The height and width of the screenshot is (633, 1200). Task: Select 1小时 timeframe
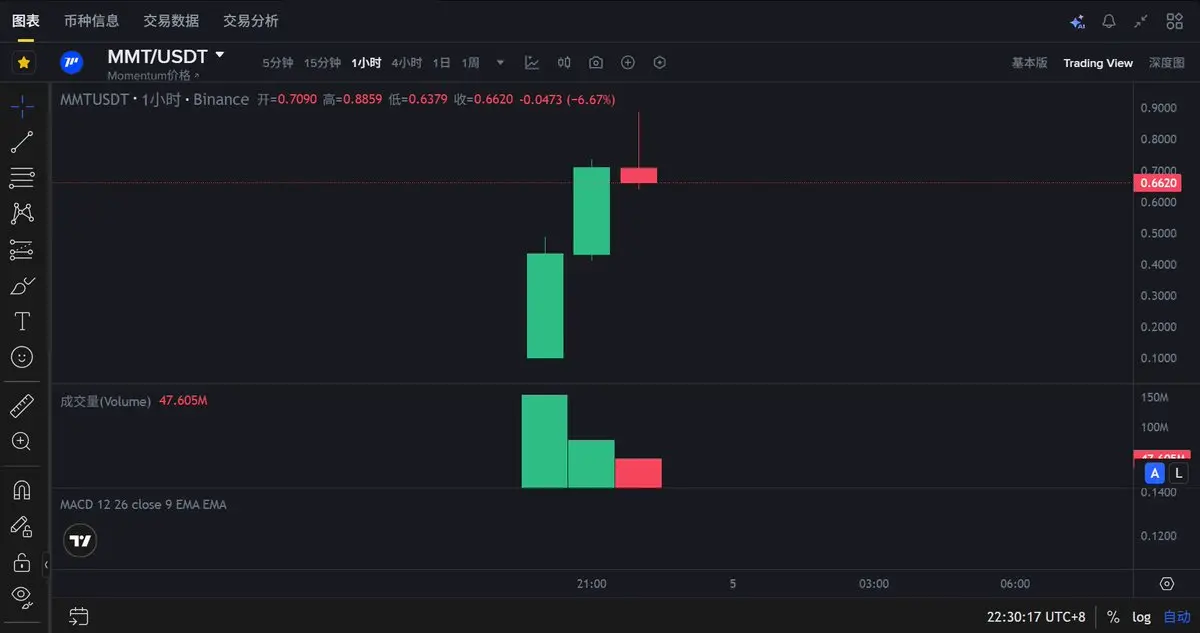click(366, 63)
